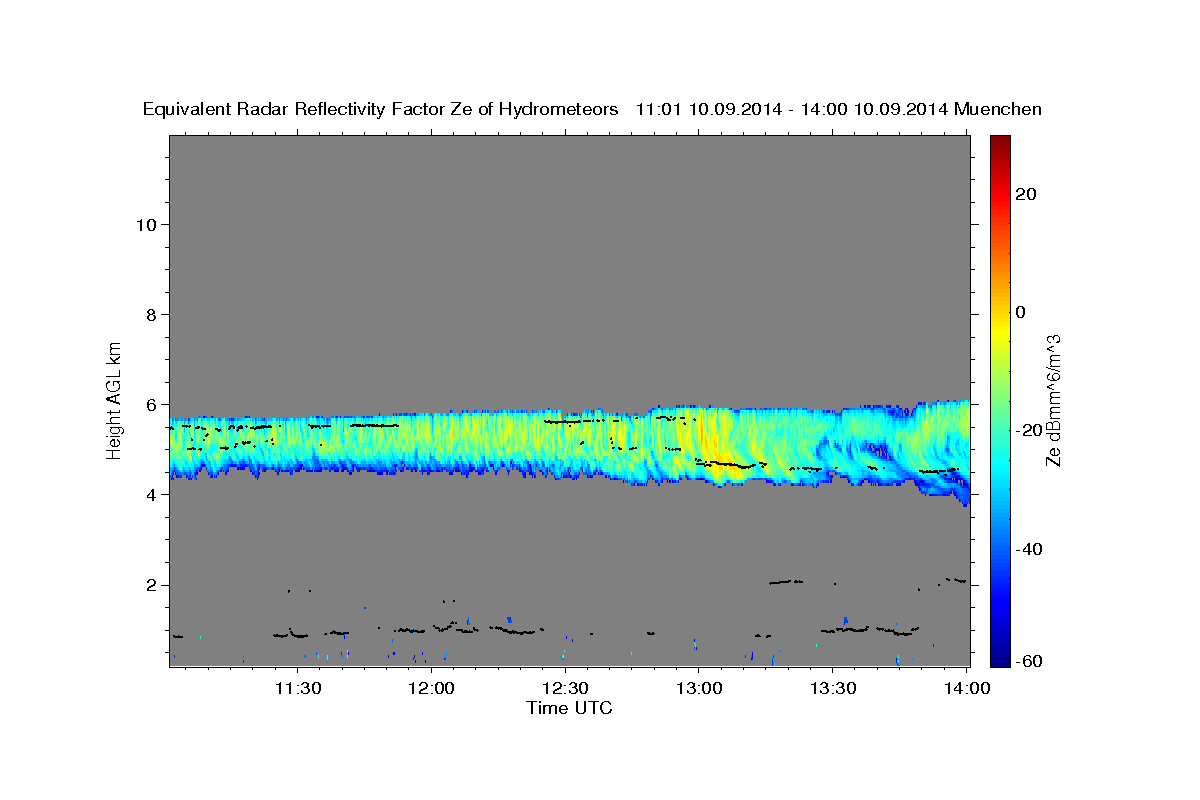The image size is (1200, 800).
Task: Click the 12:30 time tick label
Action: tap(565, 689)
